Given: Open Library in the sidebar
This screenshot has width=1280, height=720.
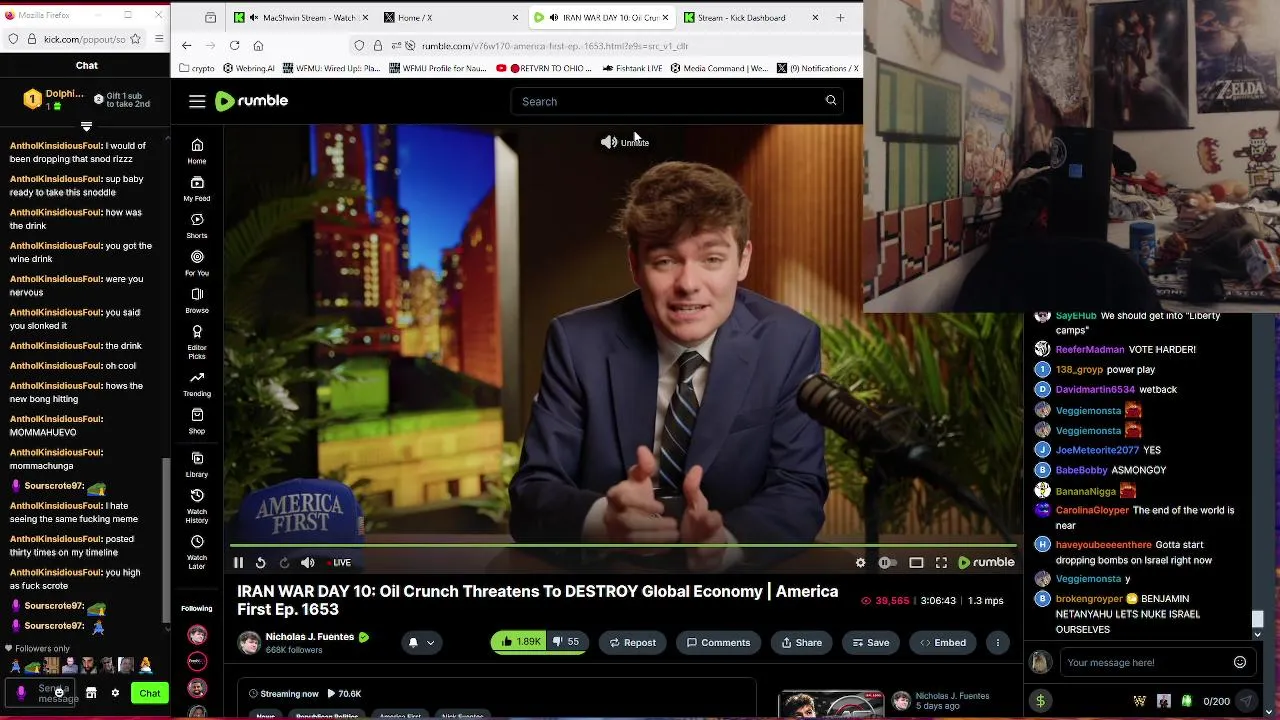Looking at the screenshot, I should pyautogui.click(x=197, y=464).
